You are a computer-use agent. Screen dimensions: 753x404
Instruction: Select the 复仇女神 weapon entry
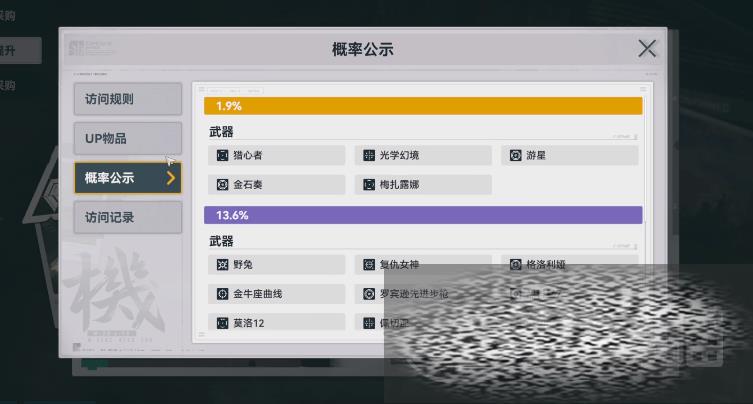click(x=423, y=264)
